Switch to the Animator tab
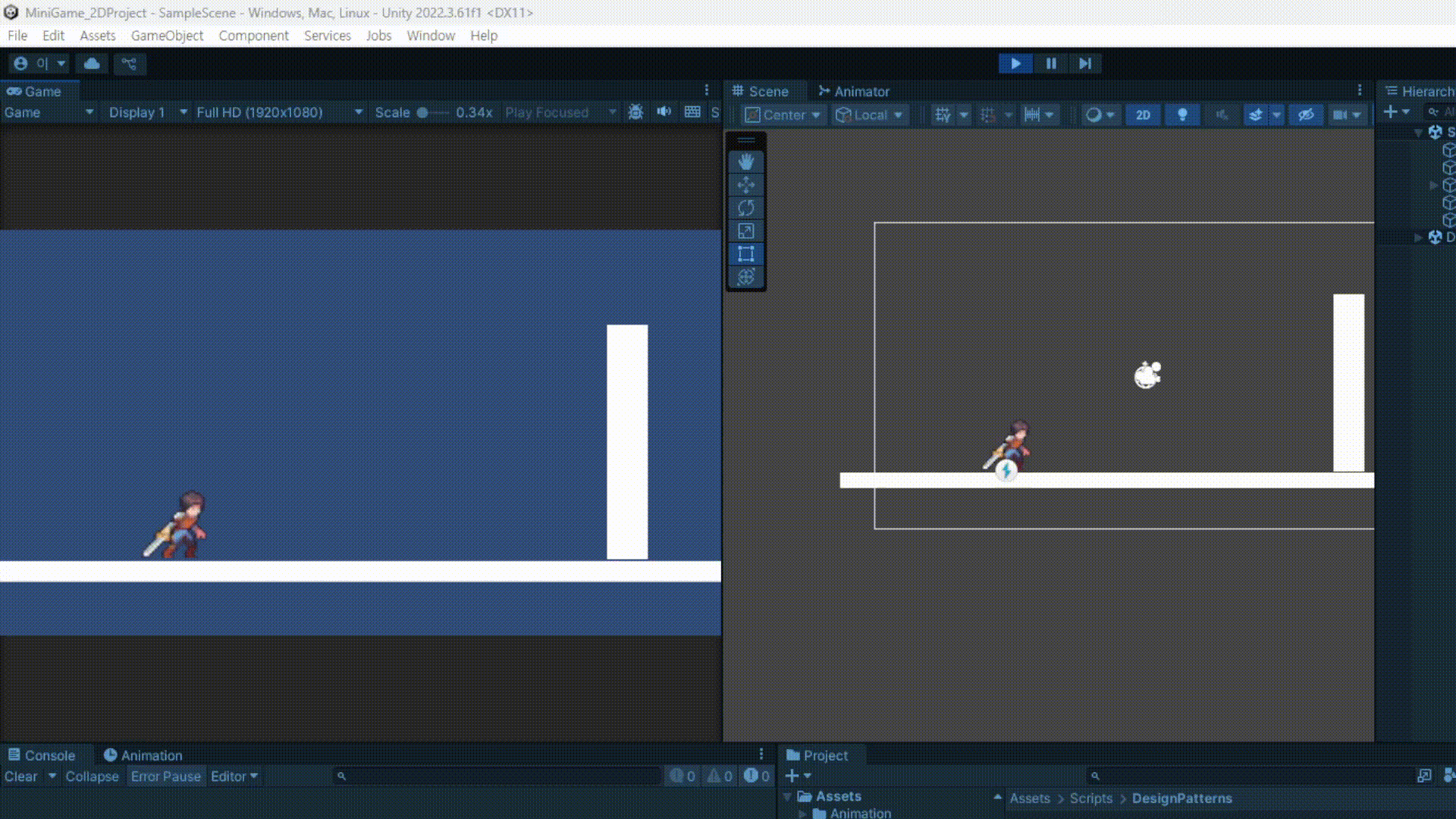The height and width of the screenshot is (819, 1456). pos(853,91)
